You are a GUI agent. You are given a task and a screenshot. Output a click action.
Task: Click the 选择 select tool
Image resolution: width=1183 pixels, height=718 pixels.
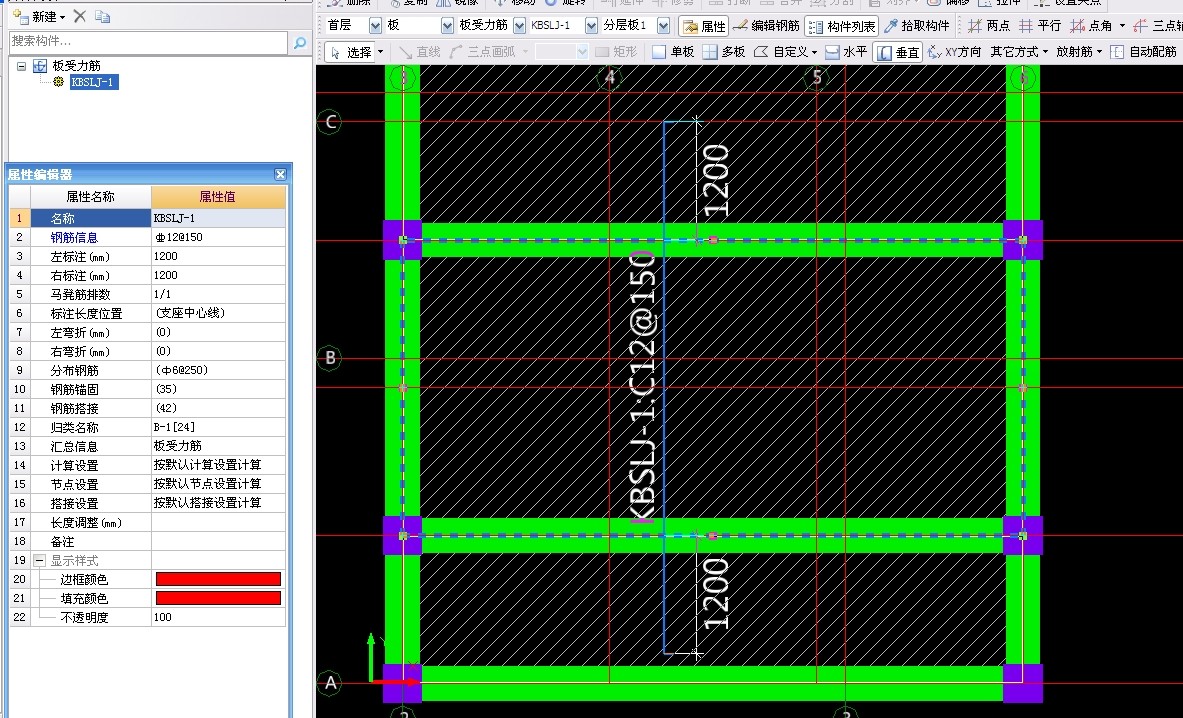[351, 52]
